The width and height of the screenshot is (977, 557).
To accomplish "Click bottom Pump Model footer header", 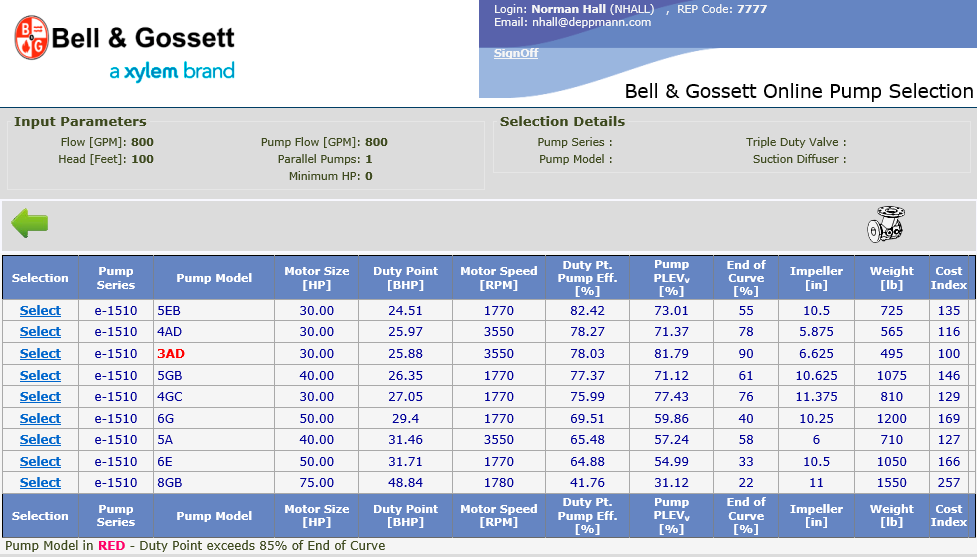I will point(214,516).
